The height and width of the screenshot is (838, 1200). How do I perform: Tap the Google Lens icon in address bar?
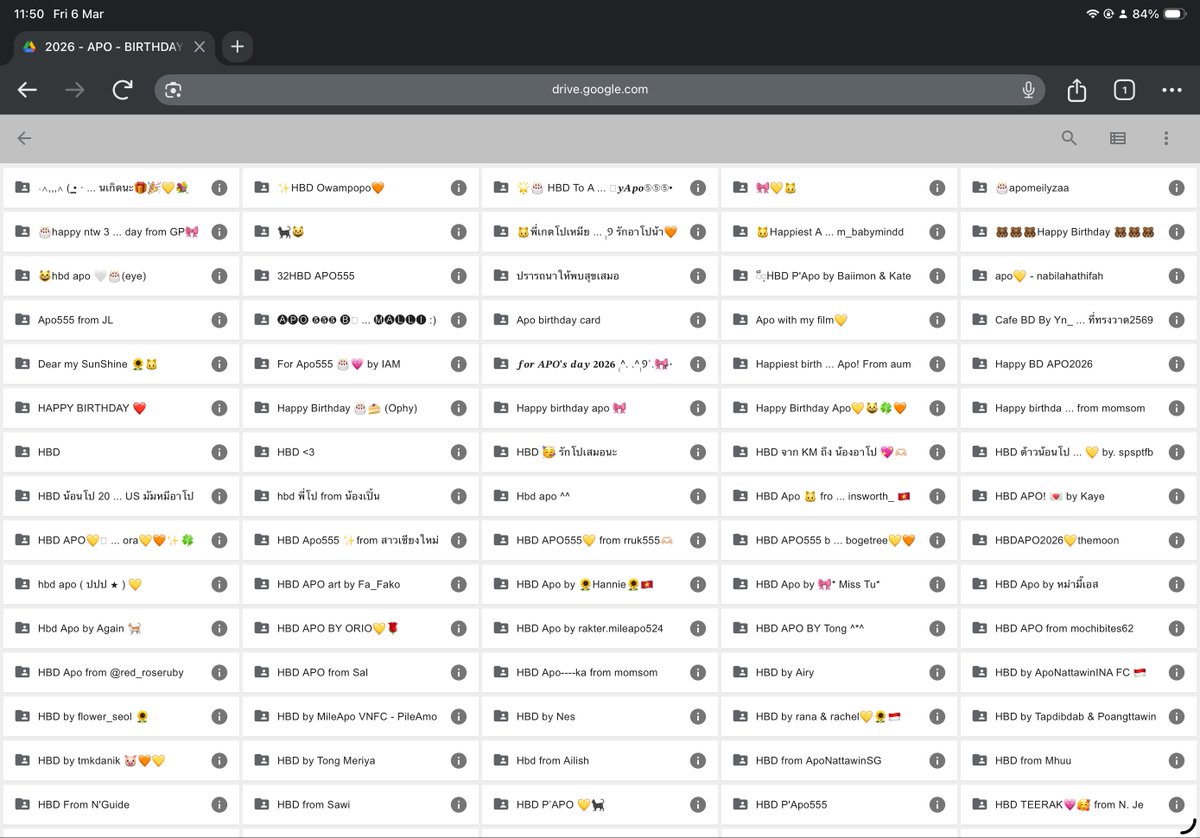click(x=174, y=90)
